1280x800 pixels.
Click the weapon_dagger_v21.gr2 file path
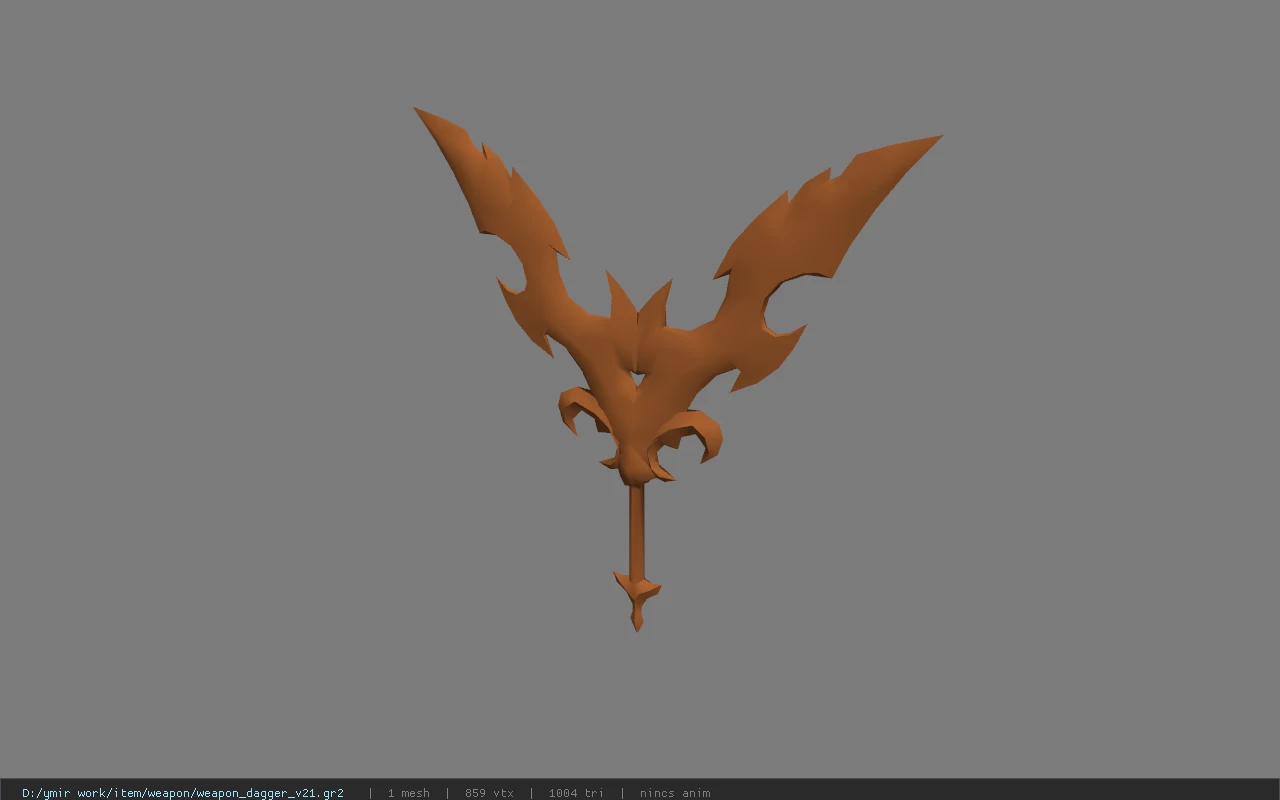[x=183, y=793]
